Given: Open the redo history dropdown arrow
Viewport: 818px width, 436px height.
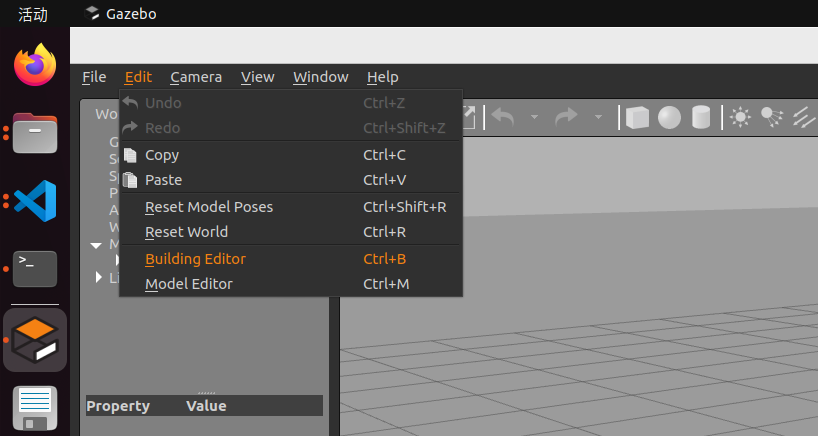Looking at the screenshot, I should 598,117.
